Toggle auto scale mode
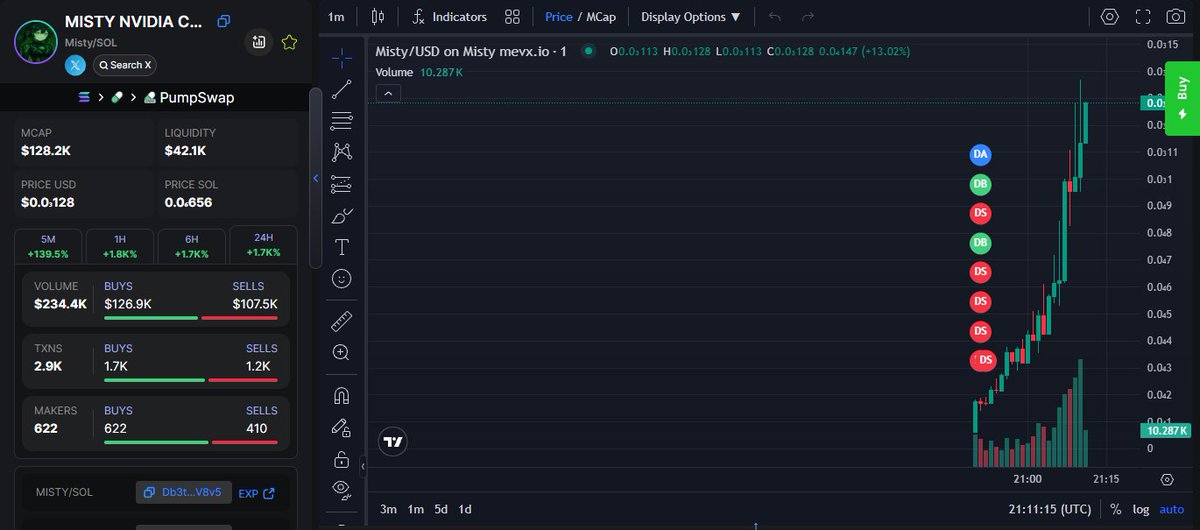 tap(1172, 509)
